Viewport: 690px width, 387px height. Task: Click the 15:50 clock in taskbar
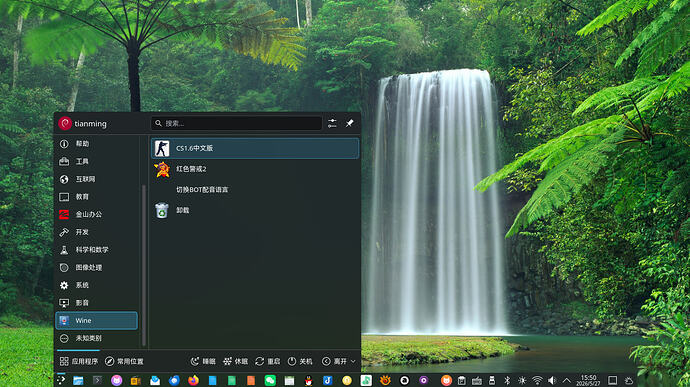coord(588,380)
